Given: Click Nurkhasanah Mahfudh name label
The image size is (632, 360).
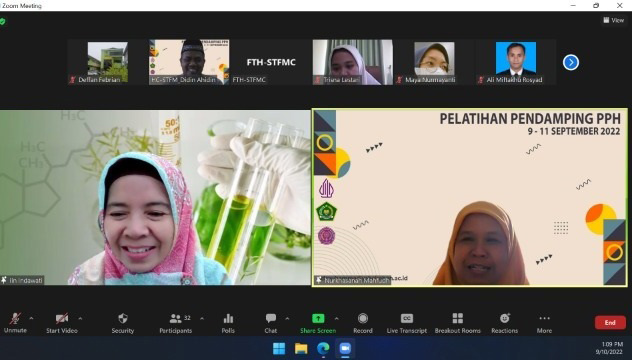Looking at the screenshot, I should click(x=357, y=280).
